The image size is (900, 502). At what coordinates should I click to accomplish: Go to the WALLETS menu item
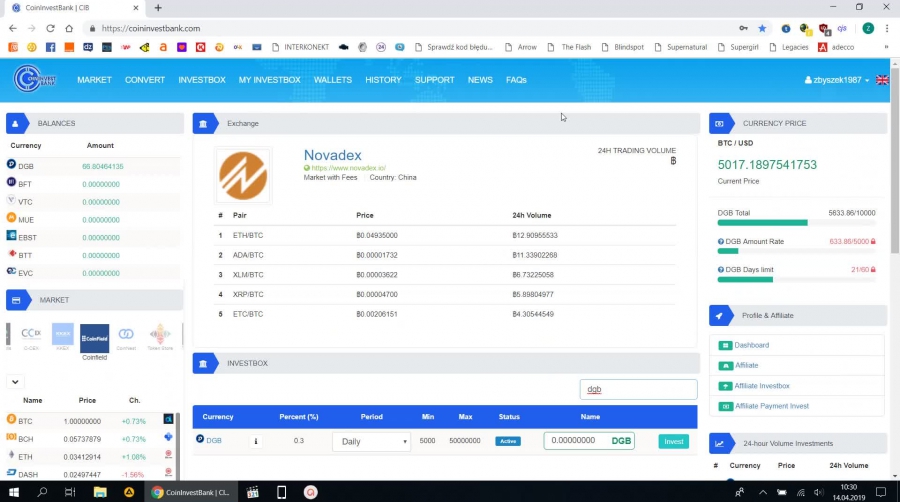[333, 80]
